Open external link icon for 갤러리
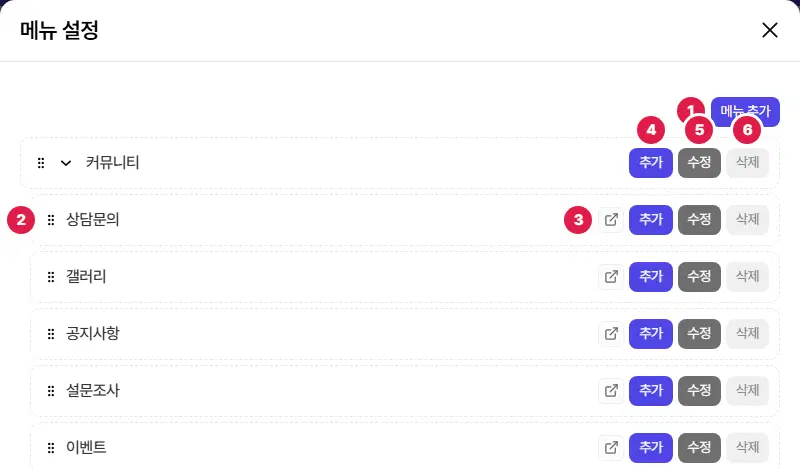Viewport: 800px width, 470px height. coord(611,277)
